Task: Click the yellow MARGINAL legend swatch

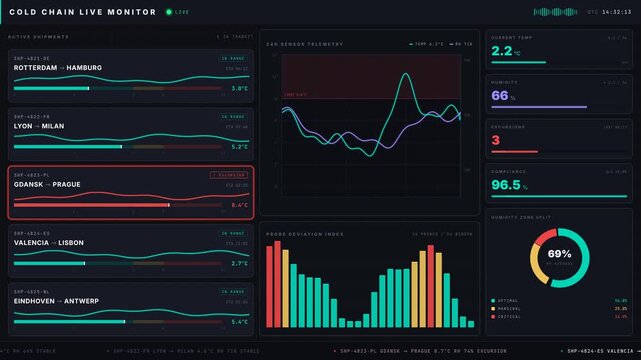Action: [493, 309]
